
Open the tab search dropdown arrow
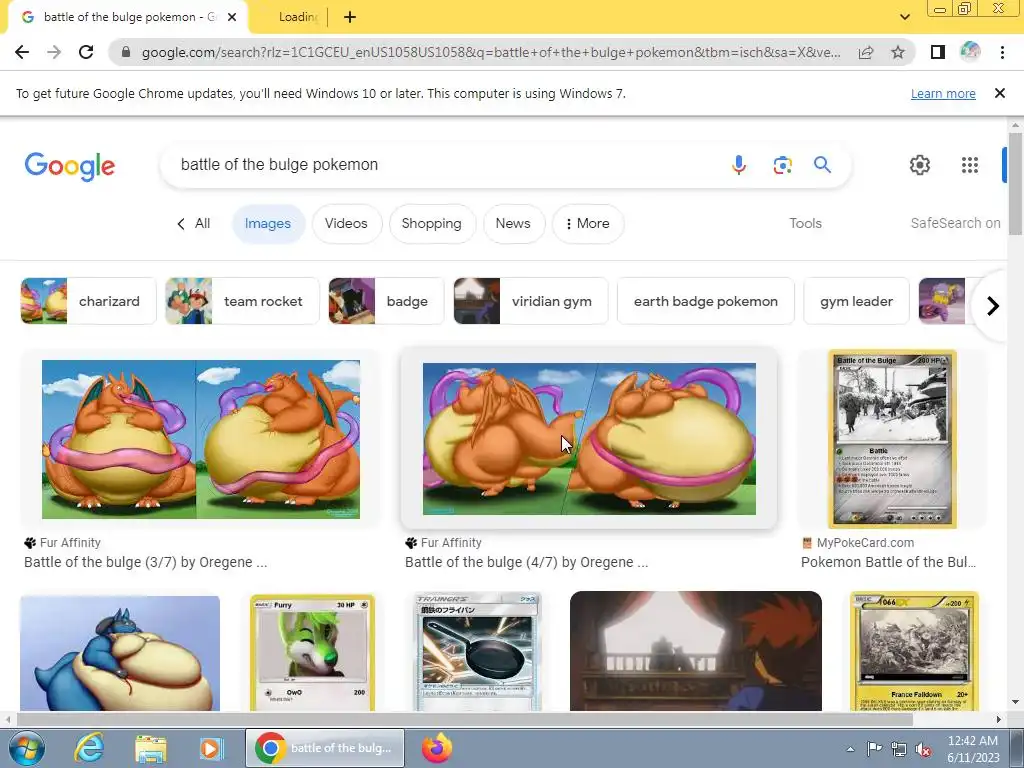pos(904,17)
